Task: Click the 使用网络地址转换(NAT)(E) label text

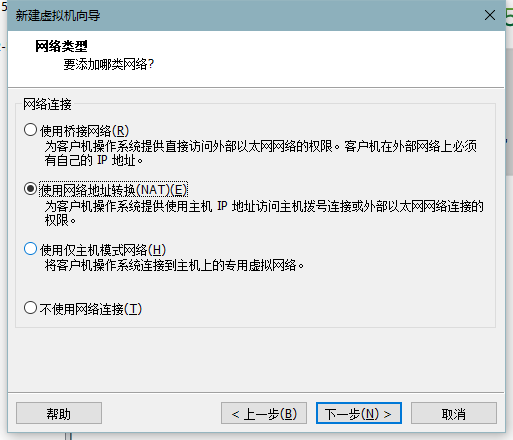Action: pos(114,190)
